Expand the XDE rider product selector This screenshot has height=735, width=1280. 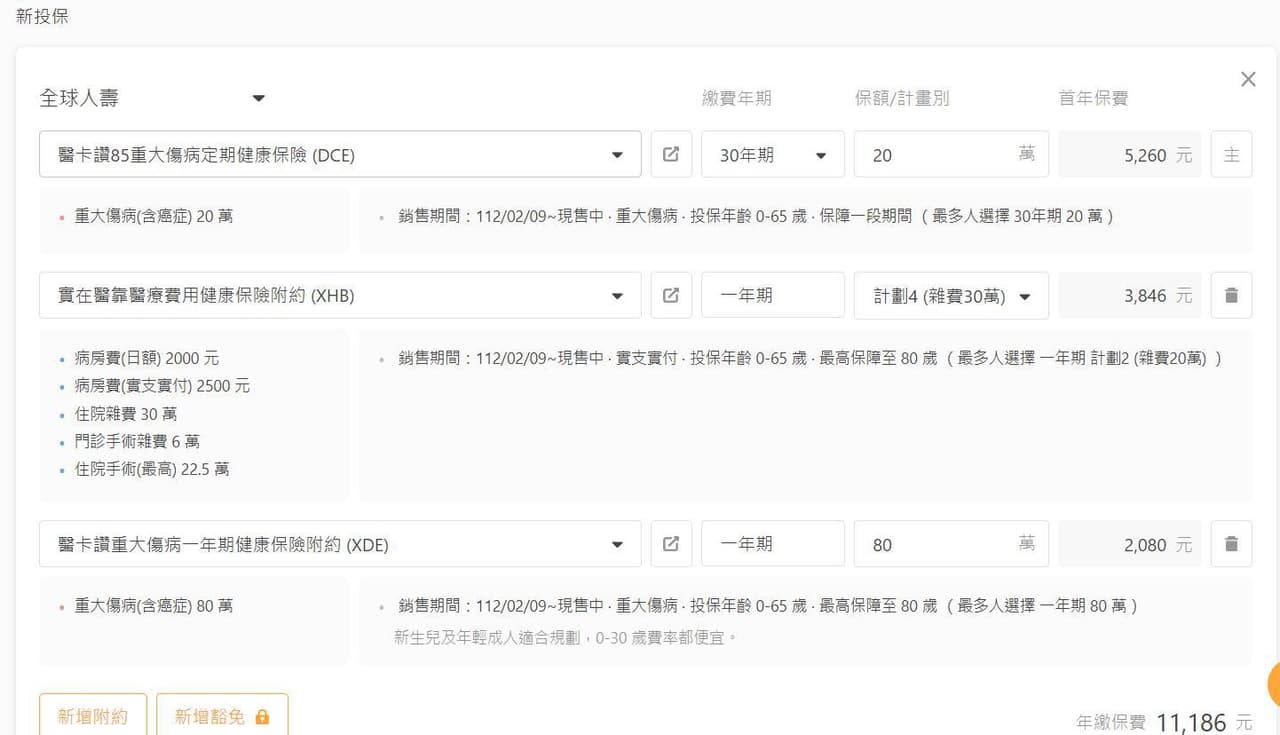(x=617, y=545)
